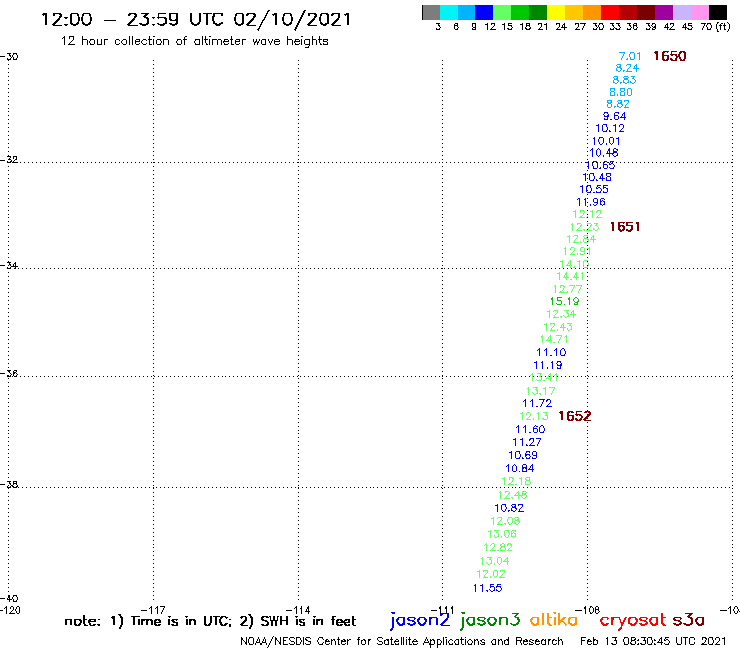Click the wave height value '14.41'
This screenshot has width=740, height=650.
pos(571,276)
